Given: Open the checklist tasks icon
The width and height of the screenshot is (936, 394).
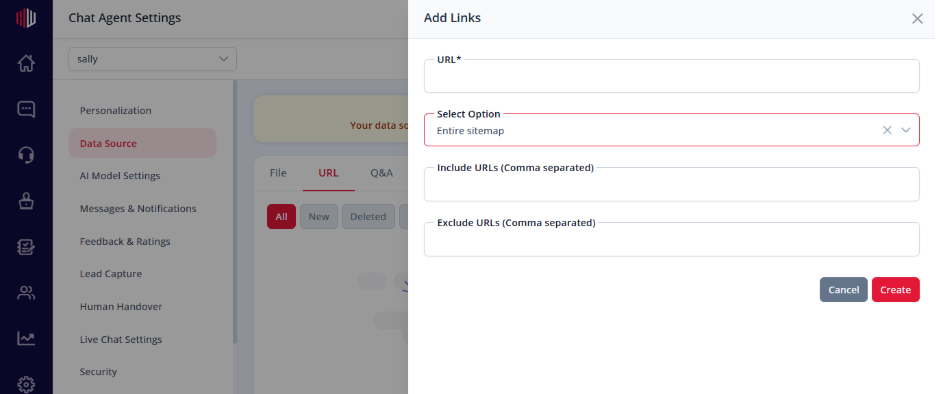Looking at the screenshot, I should coord(26,247).
